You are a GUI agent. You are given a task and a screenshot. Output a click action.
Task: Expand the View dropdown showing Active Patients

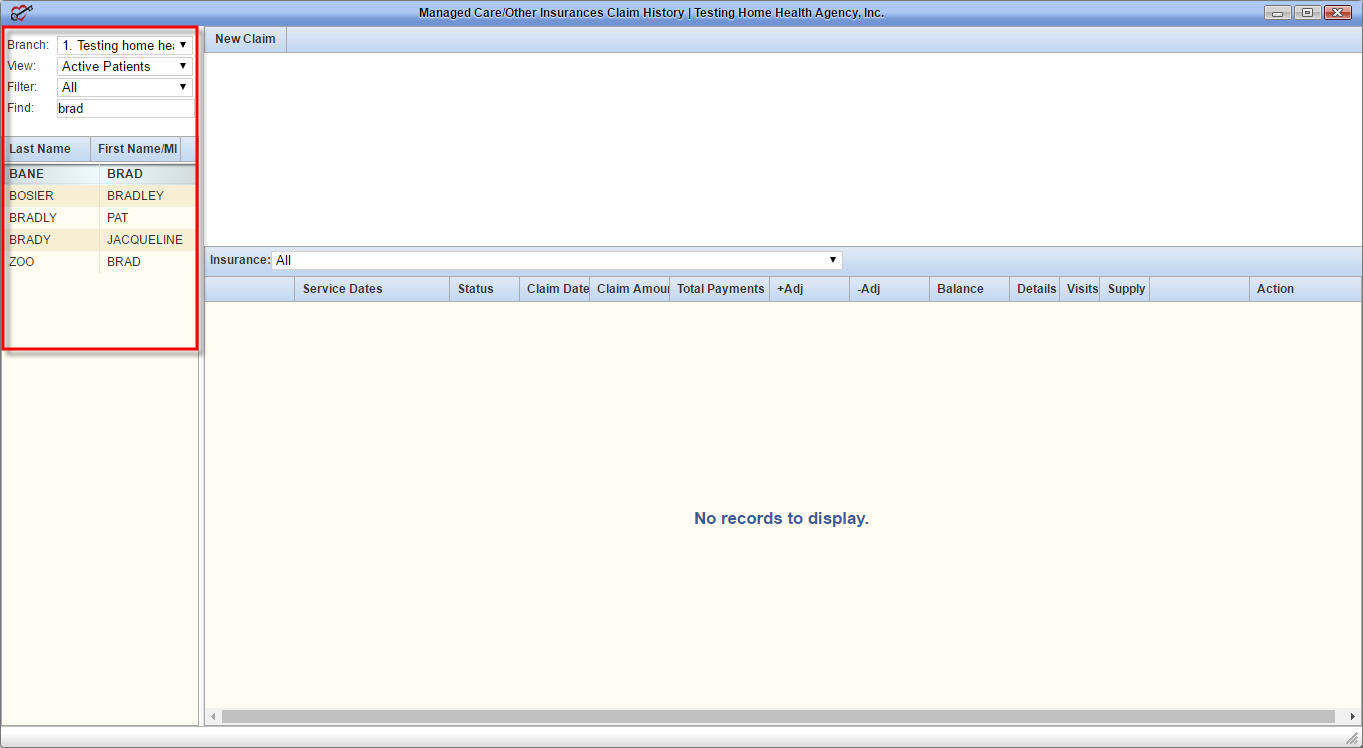(x=125, y=66)
